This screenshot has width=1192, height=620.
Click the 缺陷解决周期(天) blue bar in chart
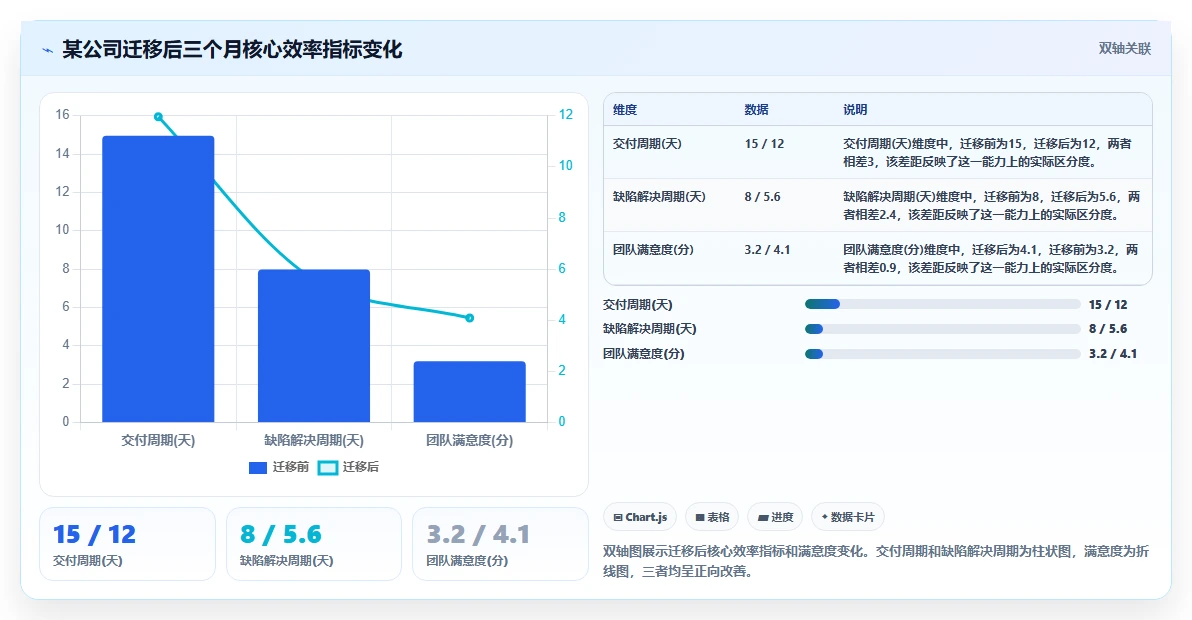[x=314, y=346]
